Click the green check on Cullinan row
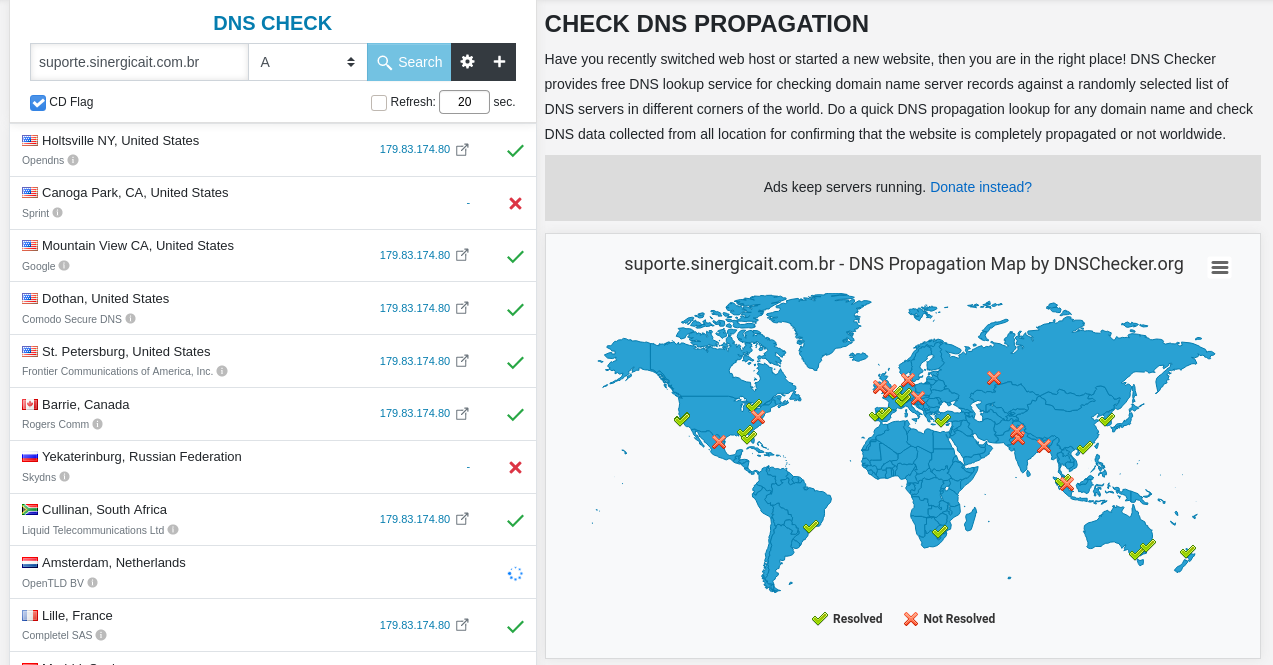 point(515,520)
